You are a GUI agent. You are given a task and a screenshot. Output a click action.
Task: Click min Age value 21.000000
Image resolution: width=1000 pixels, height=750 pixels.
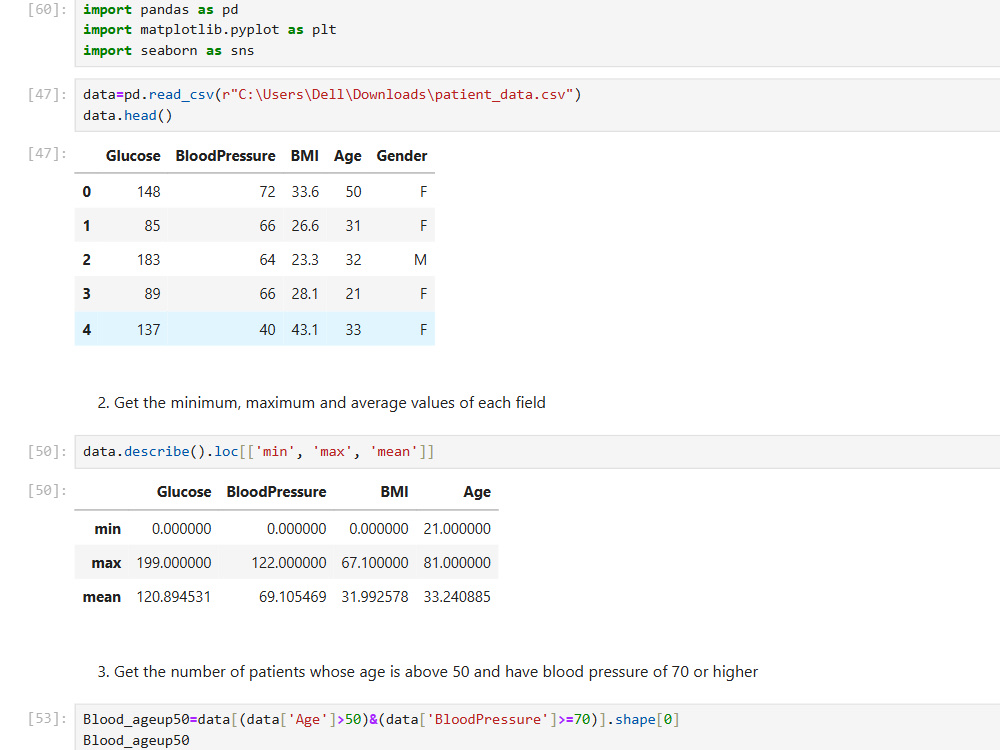coord(457,529)
